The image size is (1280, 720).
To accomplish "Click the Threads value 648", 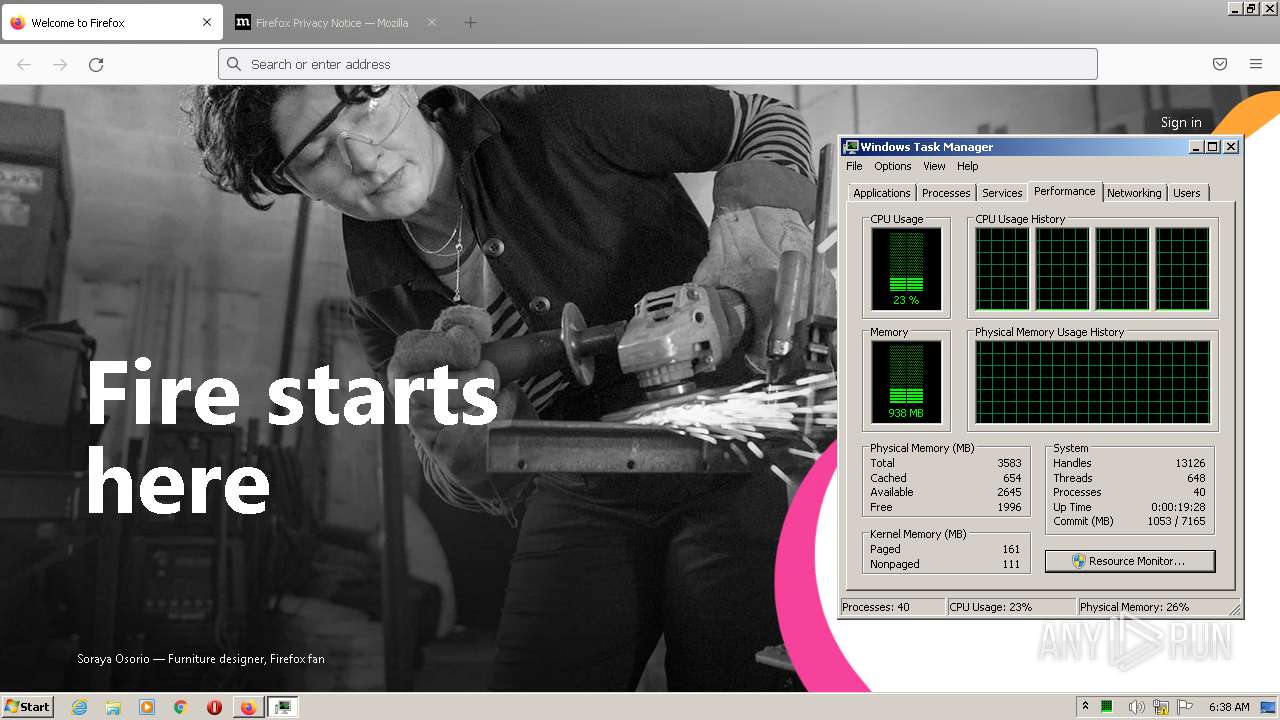I will [1196, 478].
